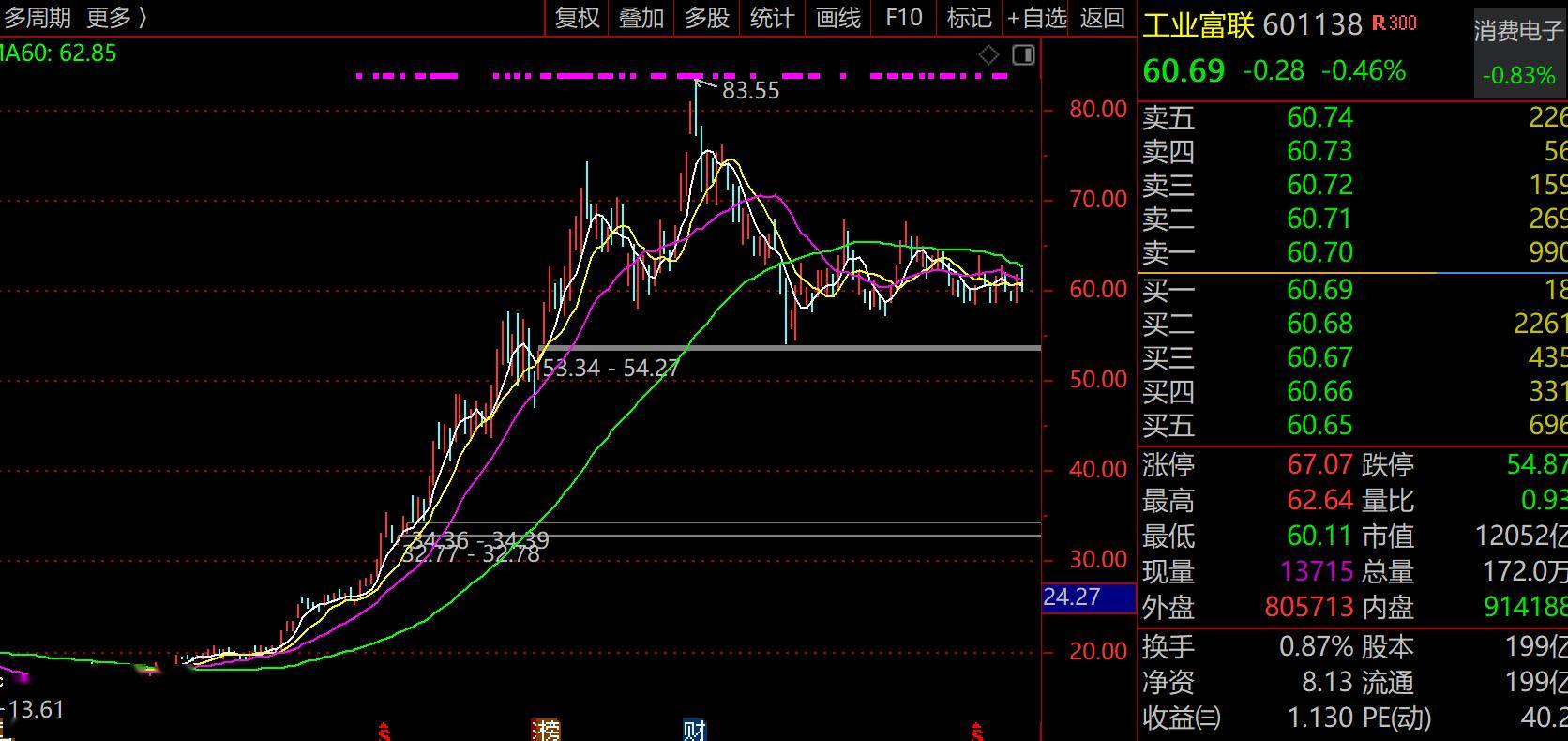Click the 财 financial report marker
Image resolution: width=1568 pixels, height=741 pixels.
694,730
